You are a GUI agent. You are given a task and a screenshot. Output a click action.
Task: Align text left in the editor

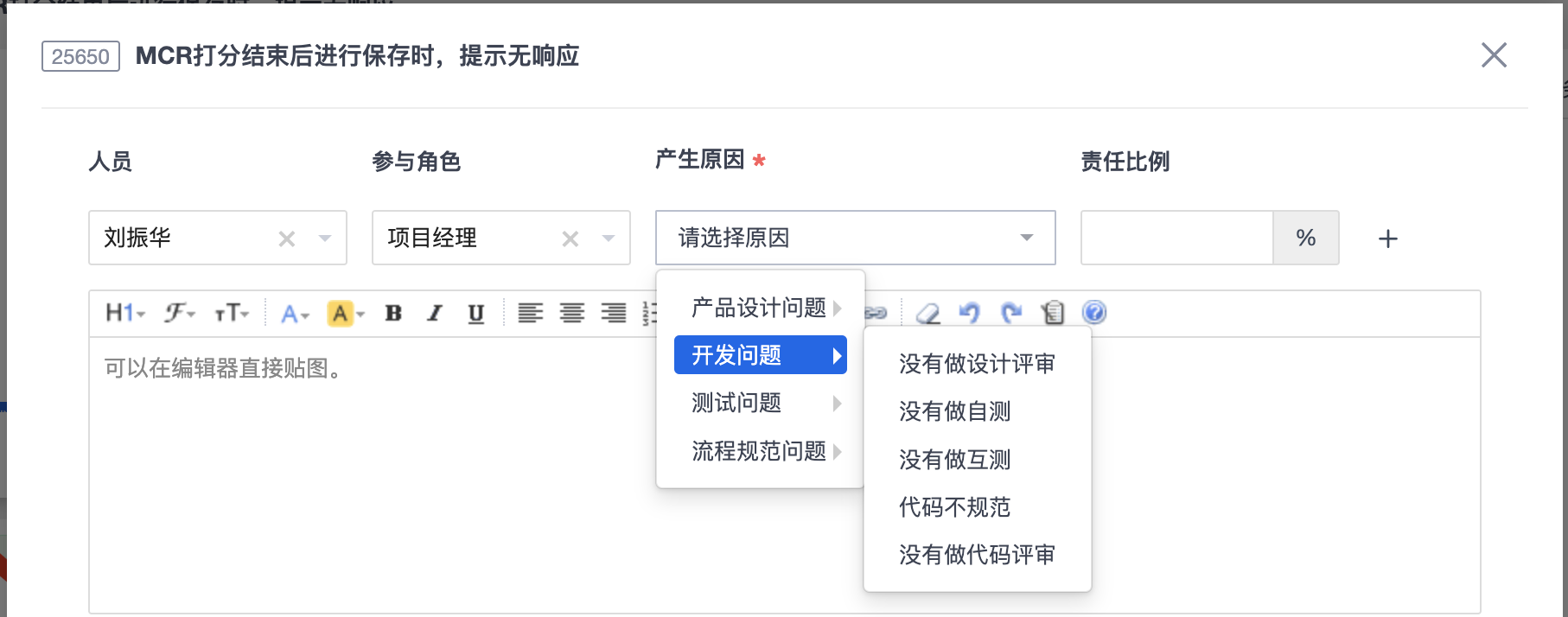tap(531, 313)
